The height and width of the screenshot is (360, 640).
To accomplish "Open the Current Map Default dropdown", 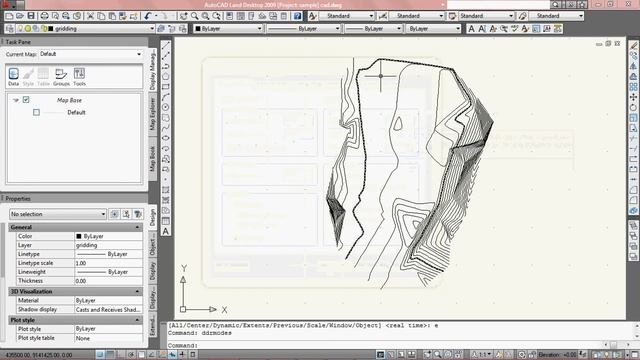I will 139,54.
